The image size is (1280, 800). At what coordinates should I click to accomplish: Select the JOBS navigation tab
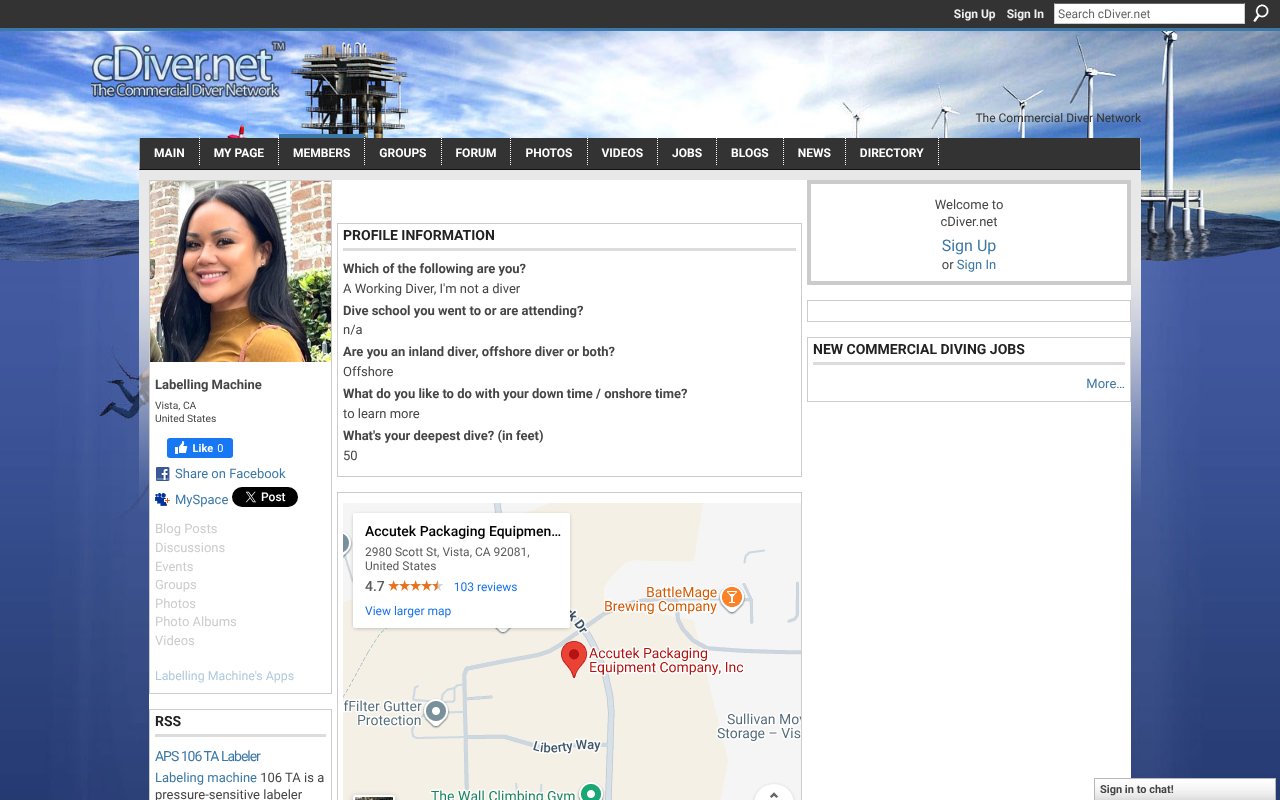pos(687,152)
